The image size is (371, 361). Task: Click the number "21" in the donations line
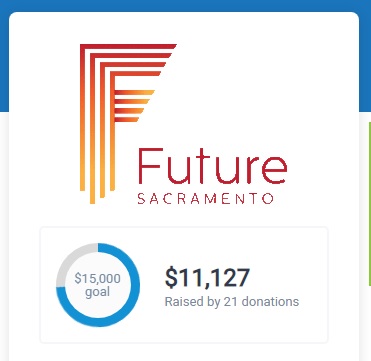tap(230, 302)
